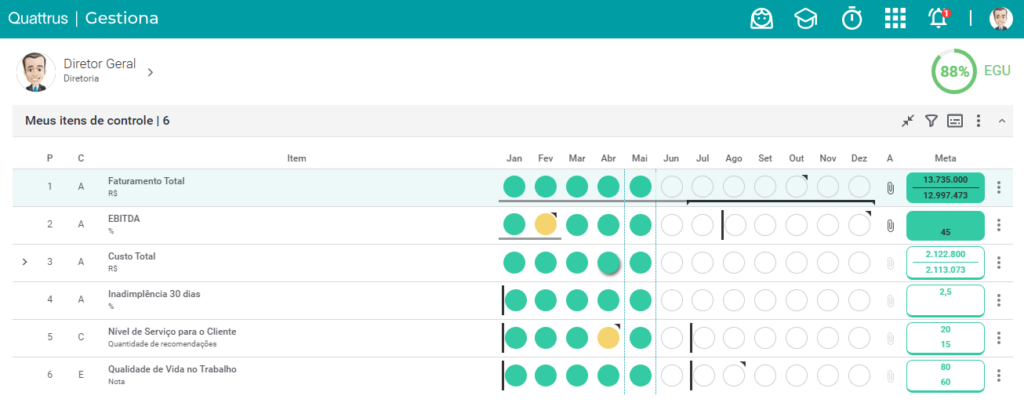
Task: Select the yellow Fev indicator for EBITDA
Action: coord(546,225)
